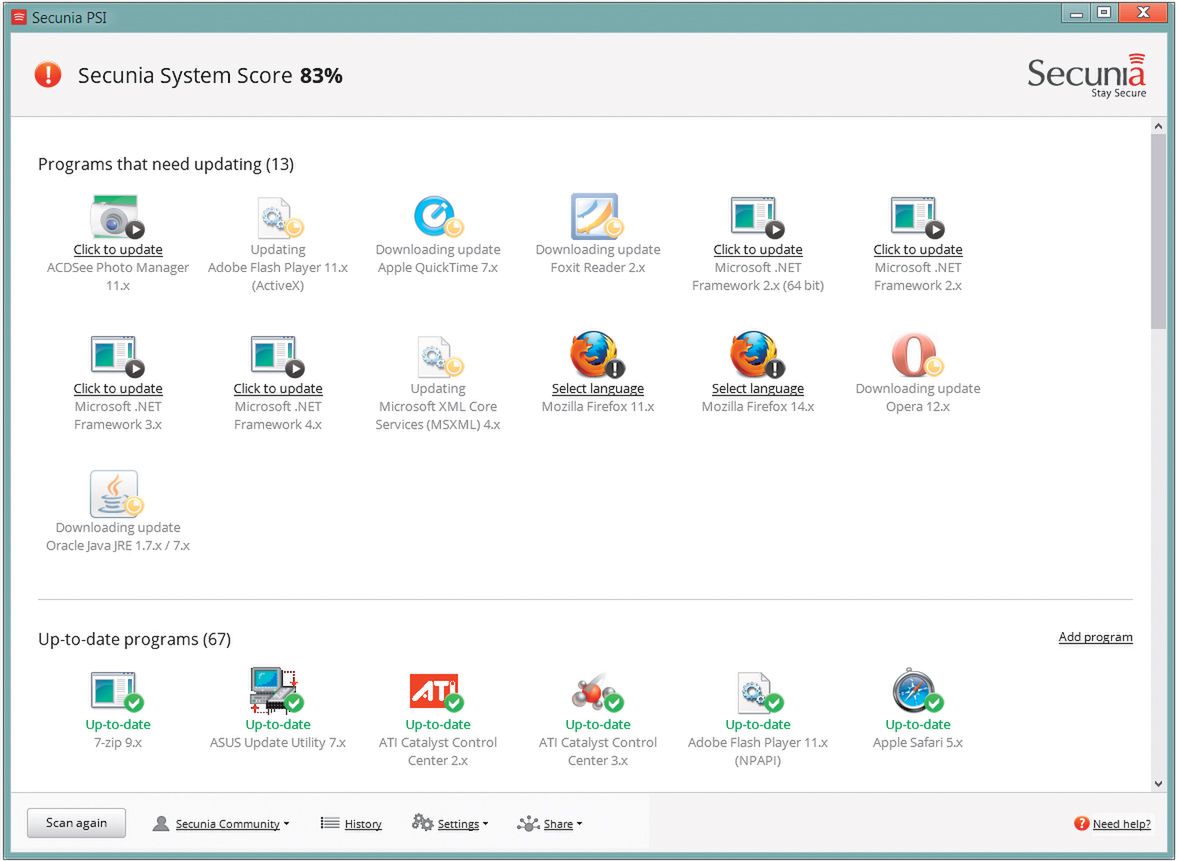
Task: Click the vertical scrollbar thumb
Action: coord(1158,232)
